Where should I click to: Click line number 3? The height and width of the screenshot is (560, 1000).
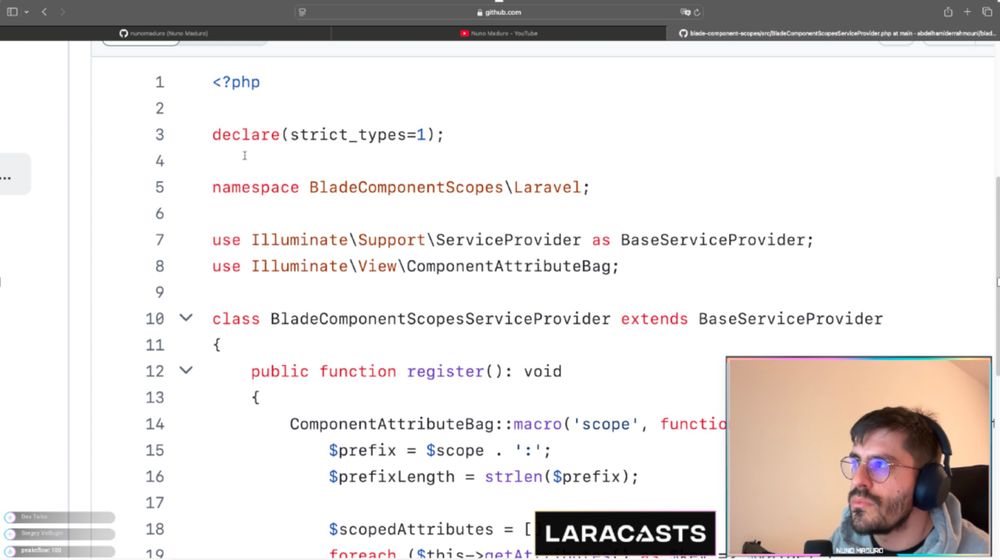point(159,135)
